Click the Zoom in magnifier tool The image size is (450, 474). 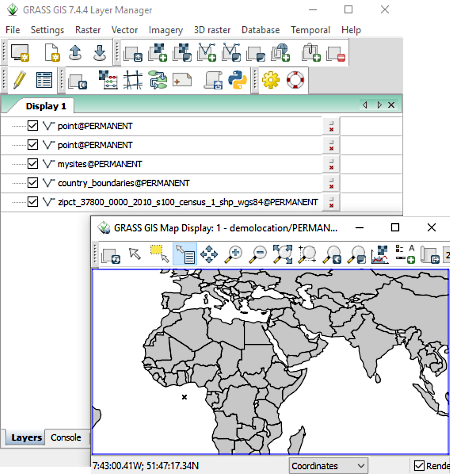(x=233, y=254)
